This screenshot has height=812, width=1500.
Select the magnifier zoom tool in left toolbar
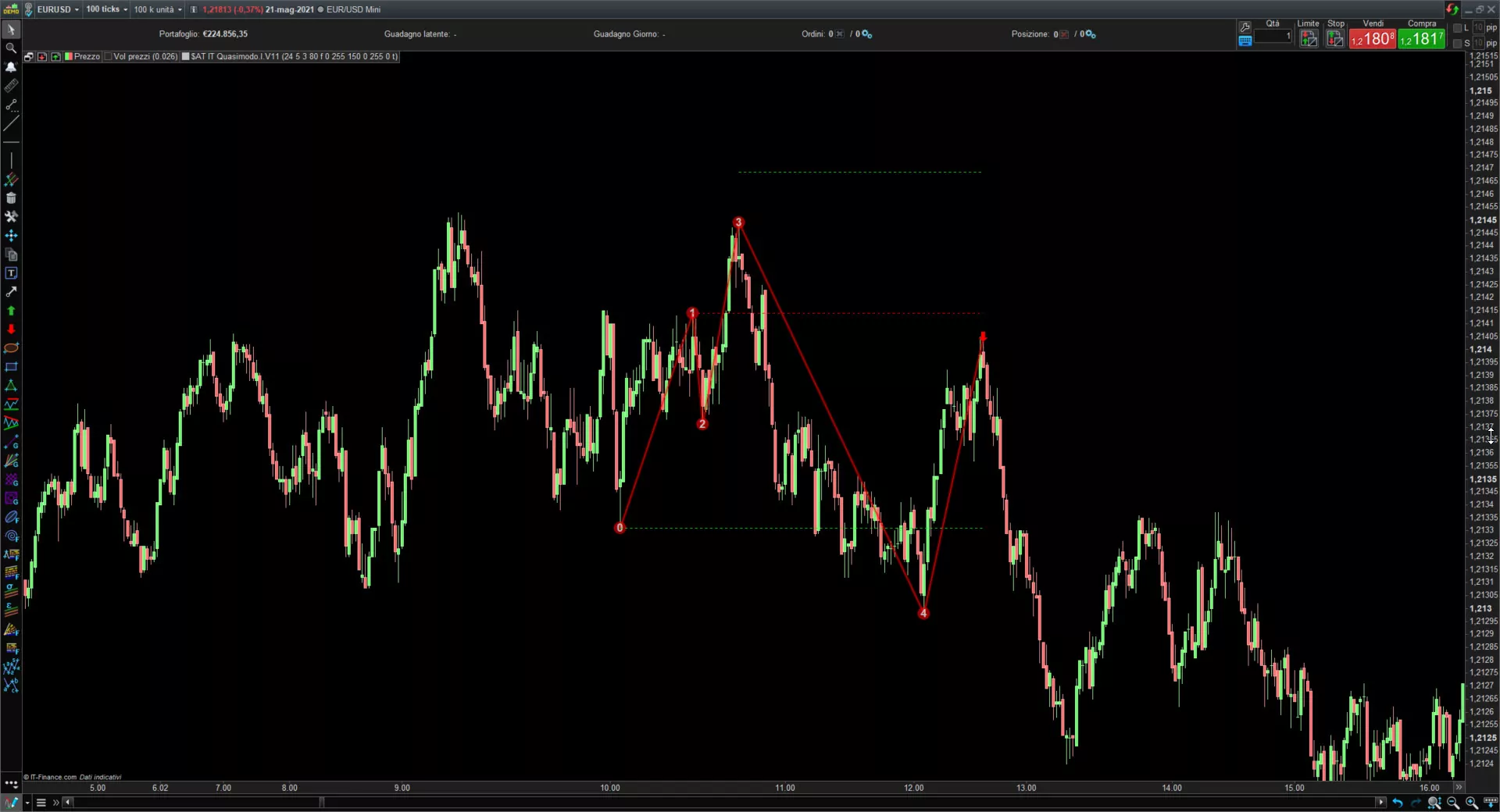pyautogui.click(x=11, y=48)
